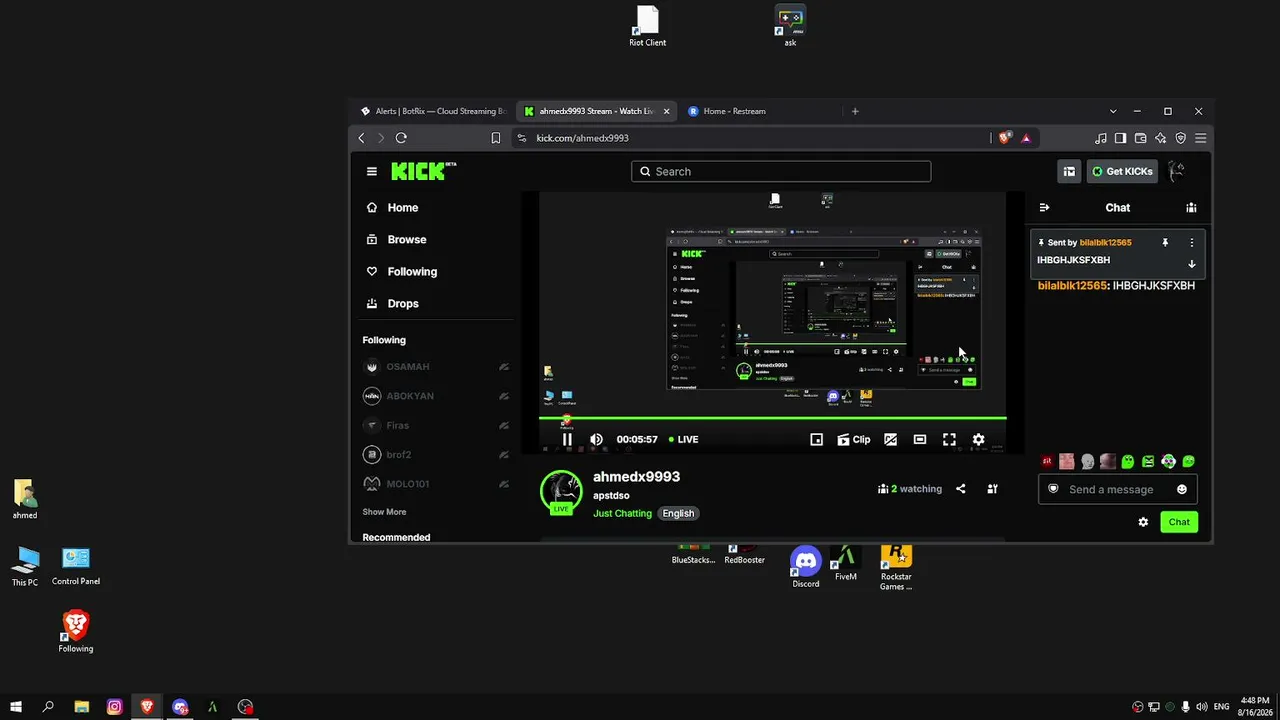Screen dimensions: 1280x720
Task: Click the green Chat send button
Action: pos(1179,522)
